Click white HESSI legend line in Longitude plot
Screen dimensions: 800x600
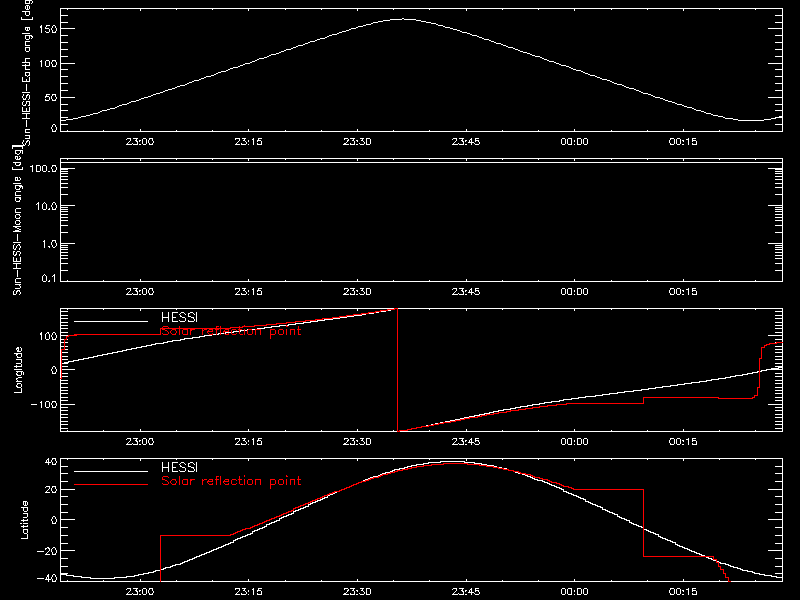click(x=111, y=321)
